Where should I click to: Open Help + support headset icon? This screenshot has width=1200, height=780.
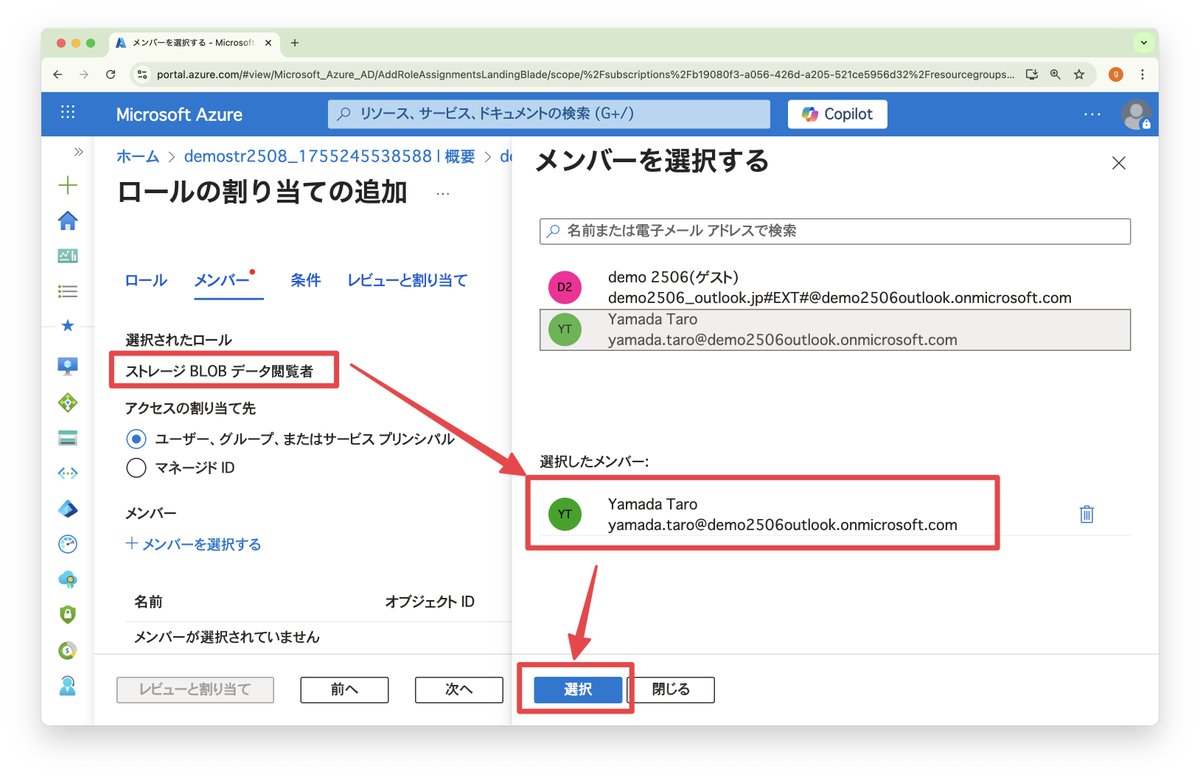point(67,686)
